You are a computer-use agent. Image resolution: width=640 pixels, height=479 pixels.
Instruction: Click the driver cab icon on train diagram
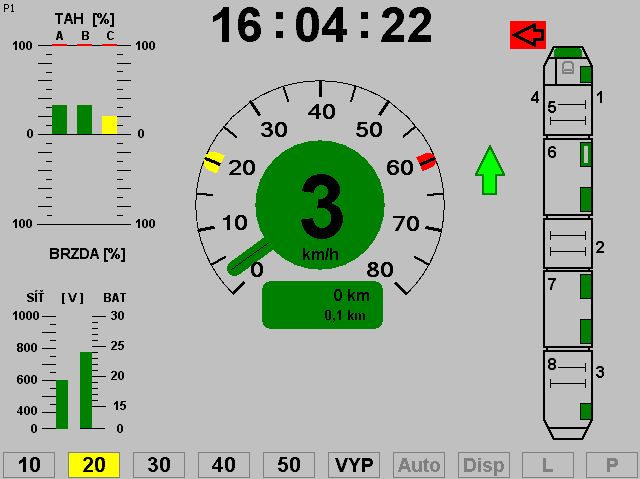[x=567, y=69]
